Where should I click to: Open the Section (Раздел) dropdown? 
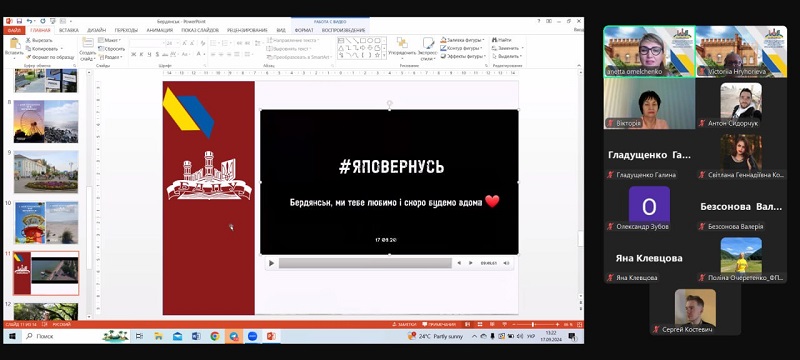click(111, 57)
